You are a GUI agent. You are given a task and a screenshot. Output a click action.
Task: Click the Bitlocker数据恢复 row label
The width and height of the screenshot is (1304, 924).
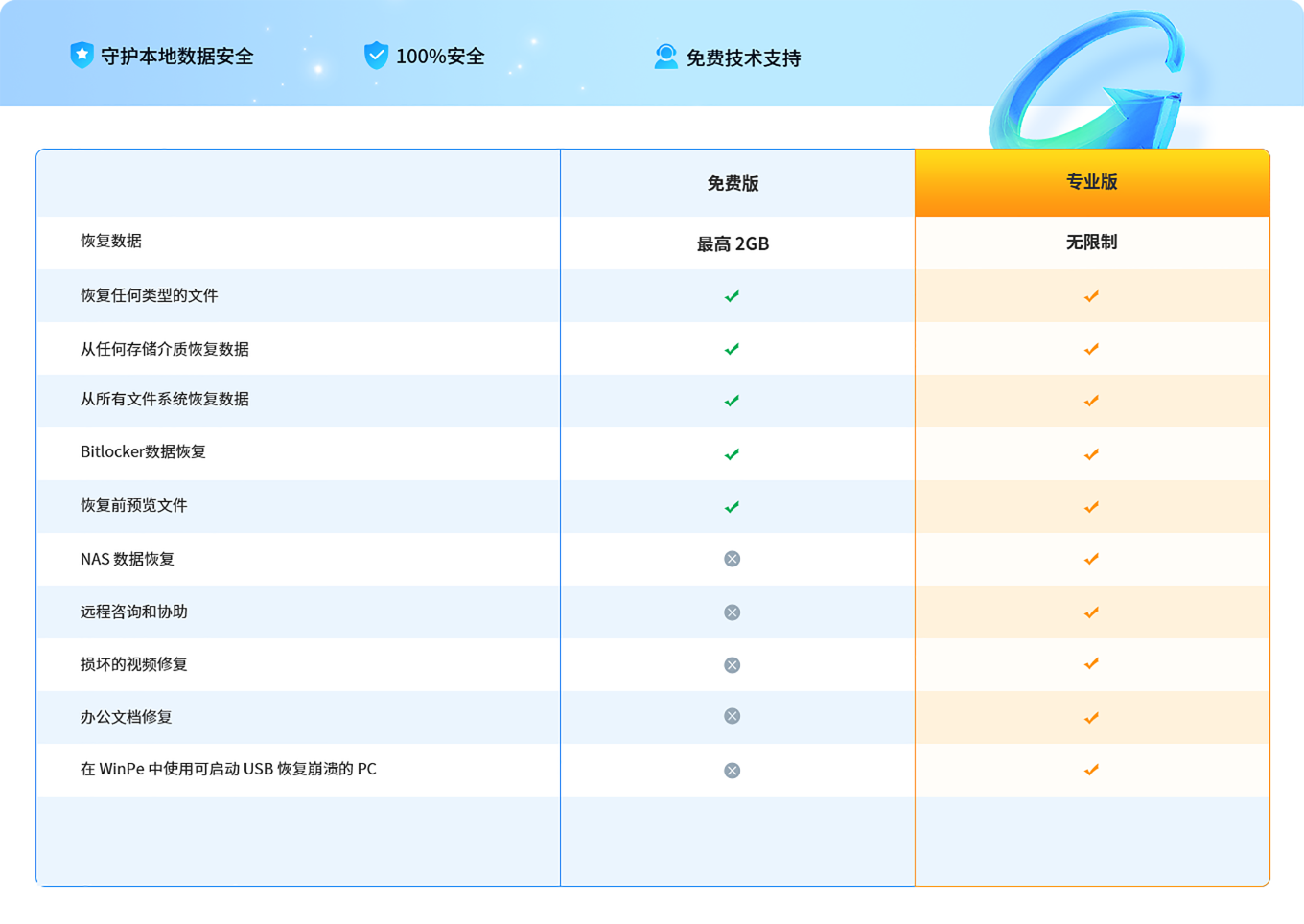pyautogui.click(x=143, y=451)
